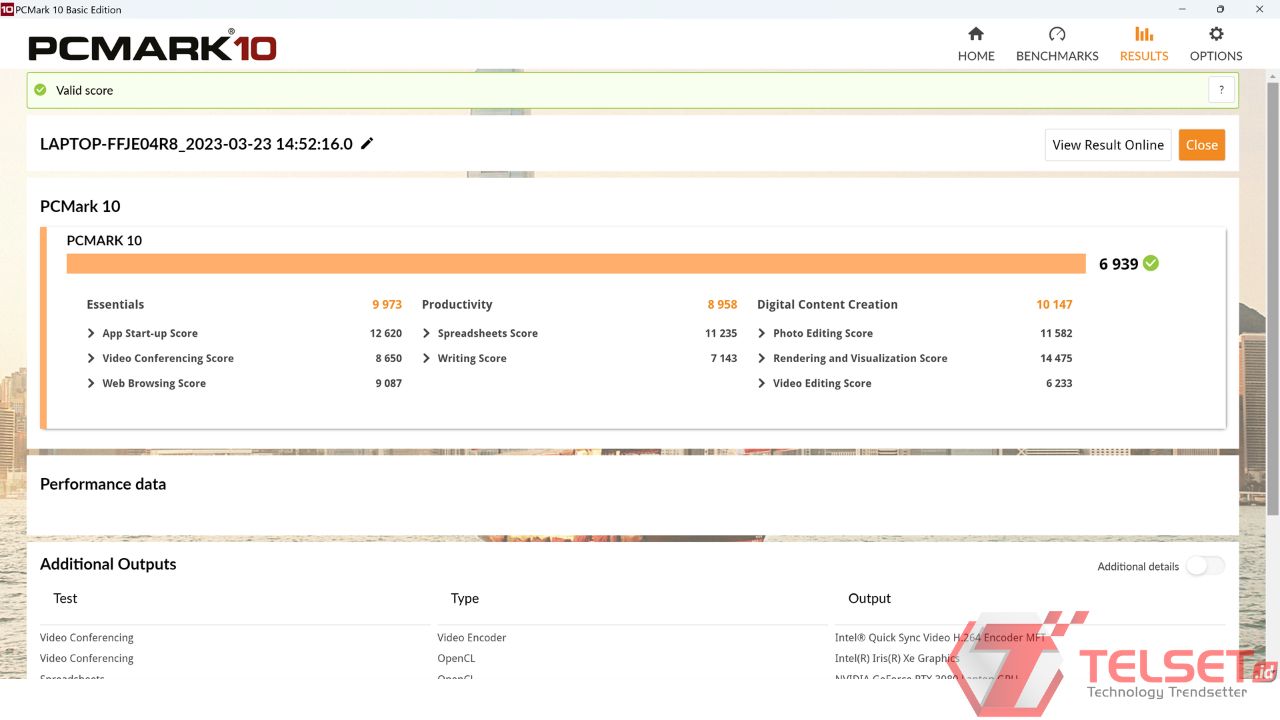The height and width of the screenshot is (720, 1280).
Task: Click the green check beside score 6 939
Action: click(1151, 263)
